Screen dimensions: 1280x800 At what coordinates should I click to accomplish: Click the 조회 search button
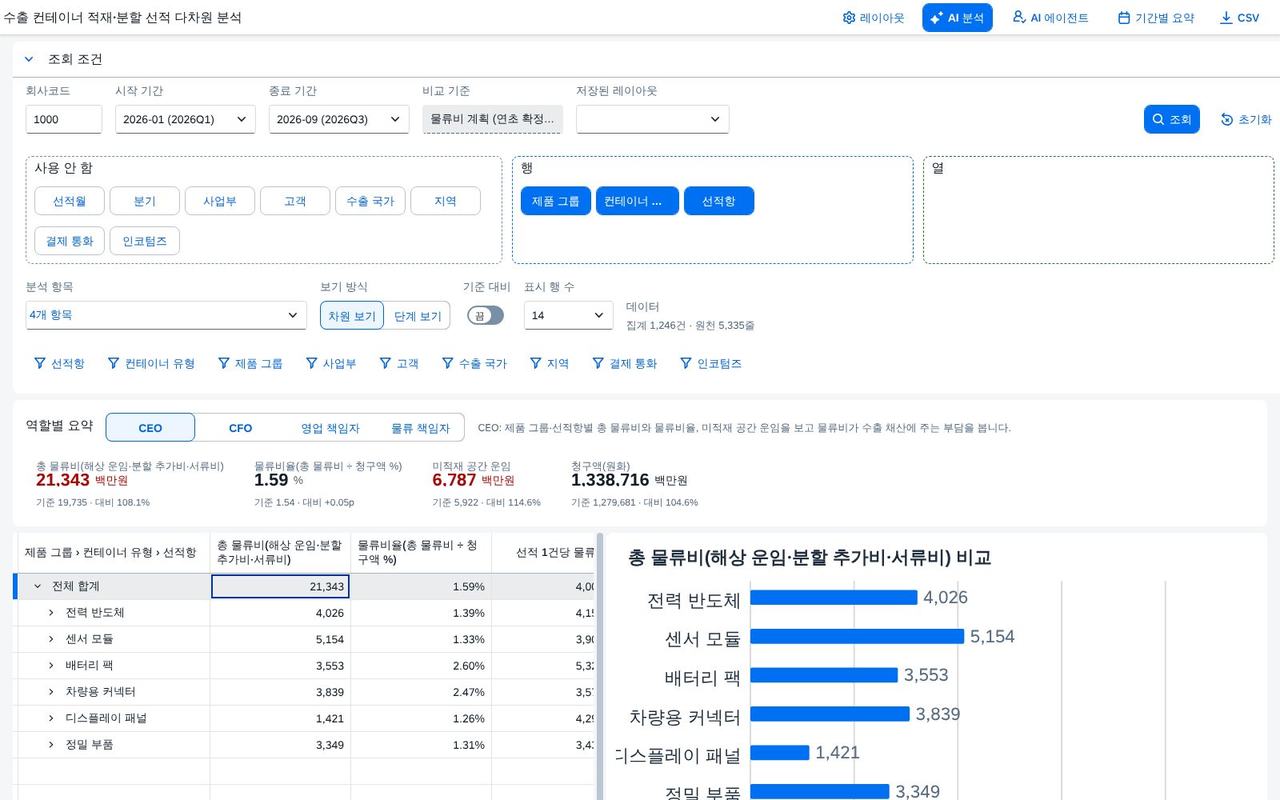point(1171,119)
